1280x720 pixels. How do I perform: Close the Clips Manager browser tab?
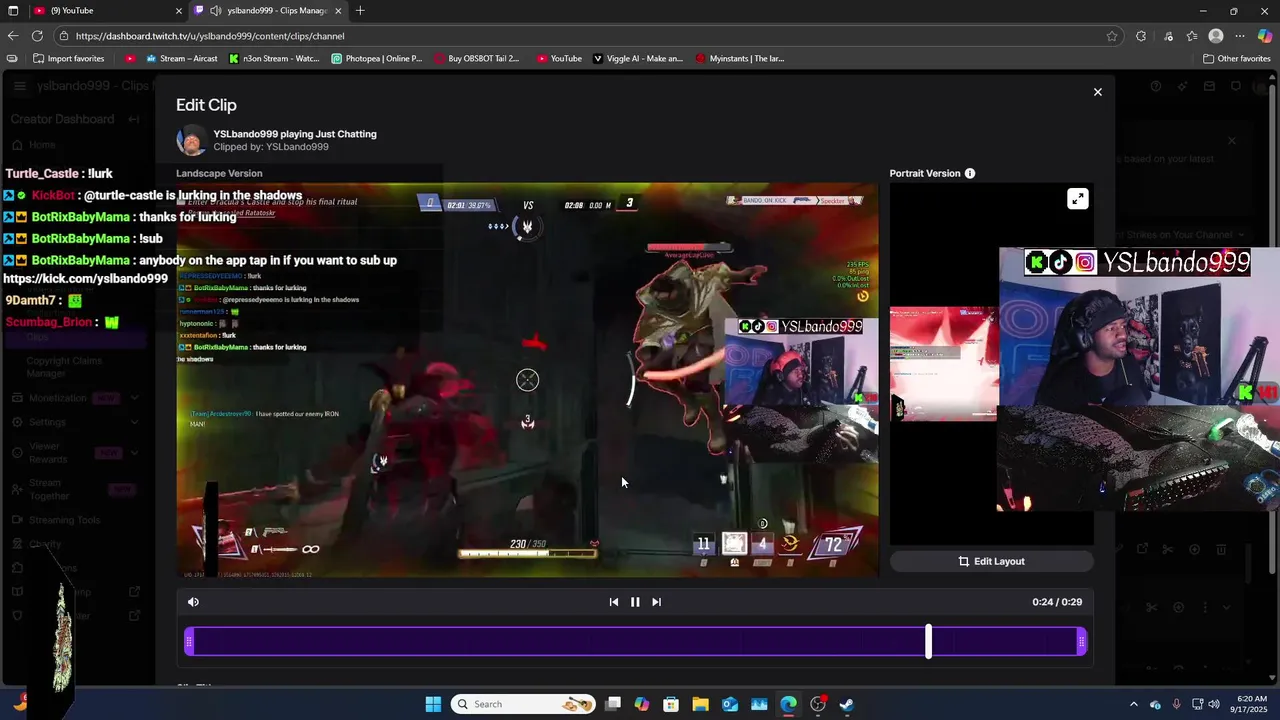click(x=338, y=11)
